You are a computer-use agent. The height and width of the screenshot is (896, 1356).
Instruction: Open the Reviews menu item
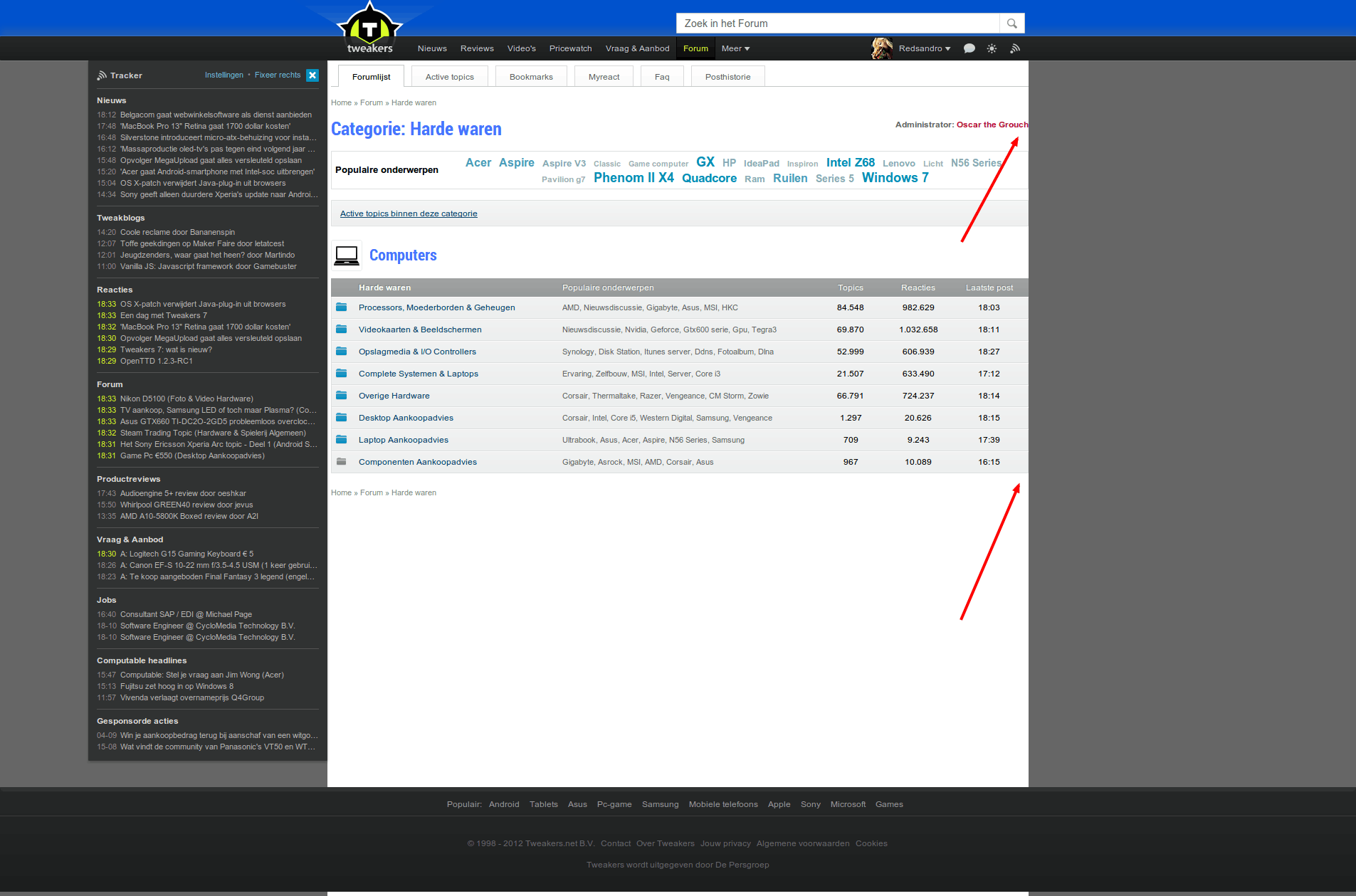click(477, 48)
